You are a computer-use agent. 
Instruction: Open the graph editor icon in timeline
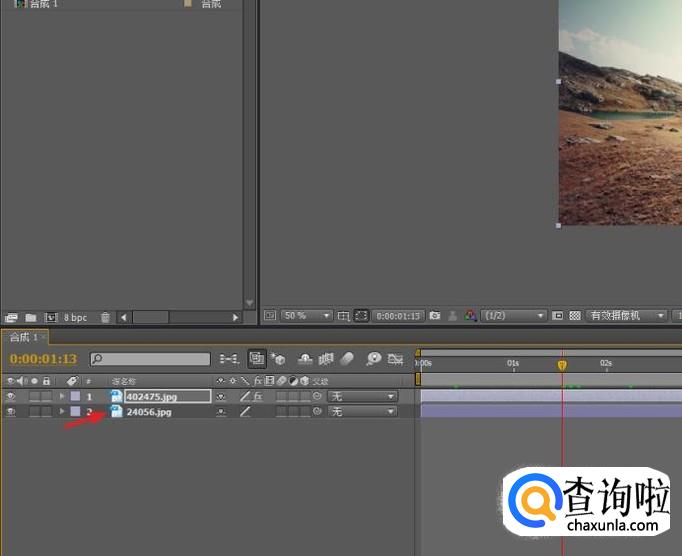click(x=396, y=359)
